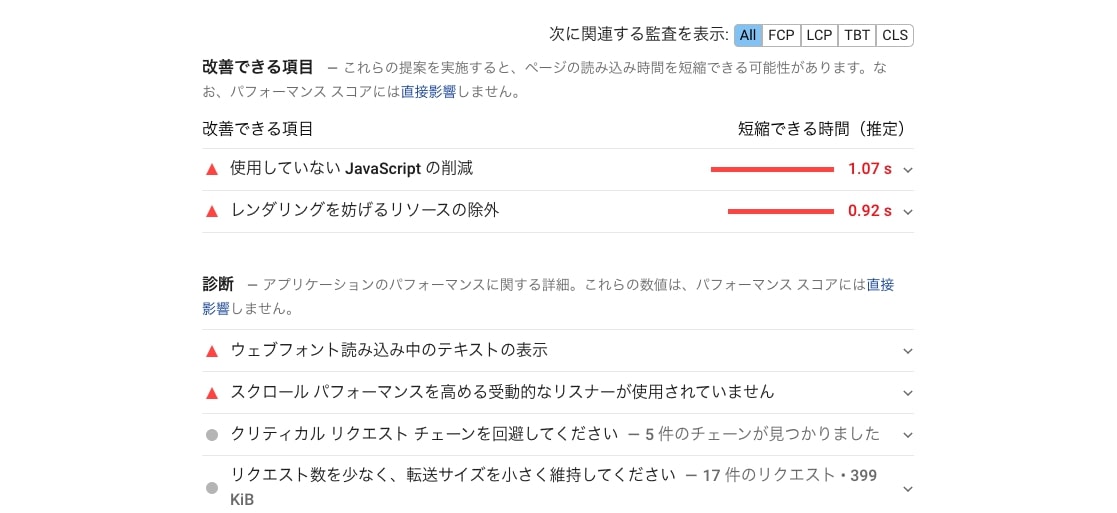This screenshot has height=513, width=1117.
Task: Expand スクロール パフォーマンス listener audit chevron
Action: click(x=907, y=393)
